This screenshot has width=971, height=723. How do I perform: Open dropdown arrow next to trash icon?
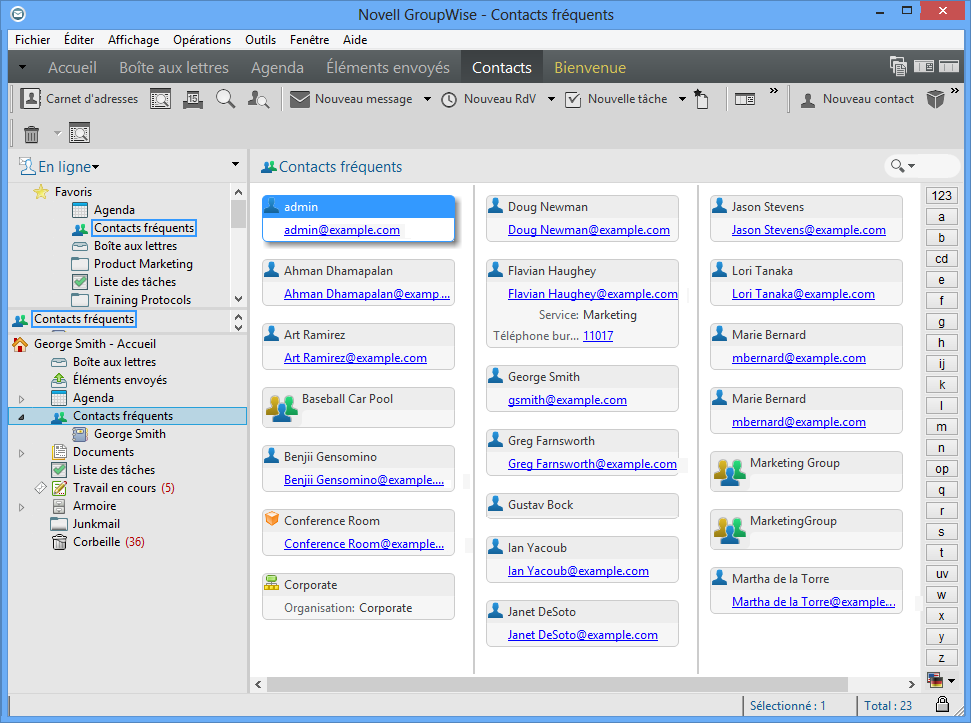point(57,133)
